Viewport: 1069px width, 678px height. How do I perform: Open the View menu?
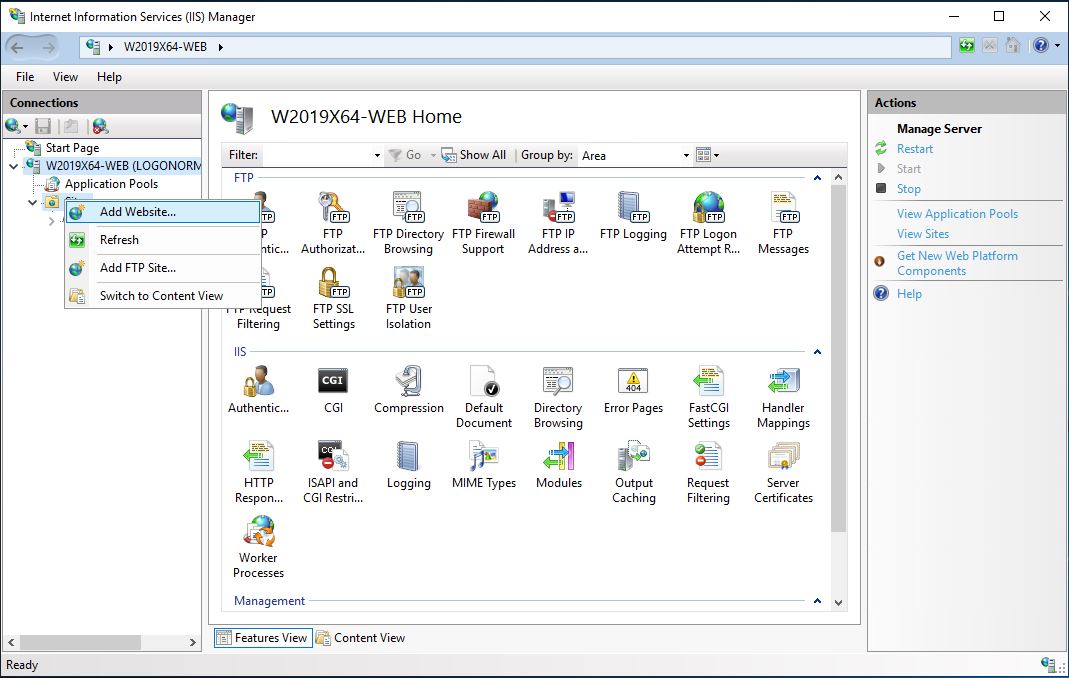[x=65, y=77]
